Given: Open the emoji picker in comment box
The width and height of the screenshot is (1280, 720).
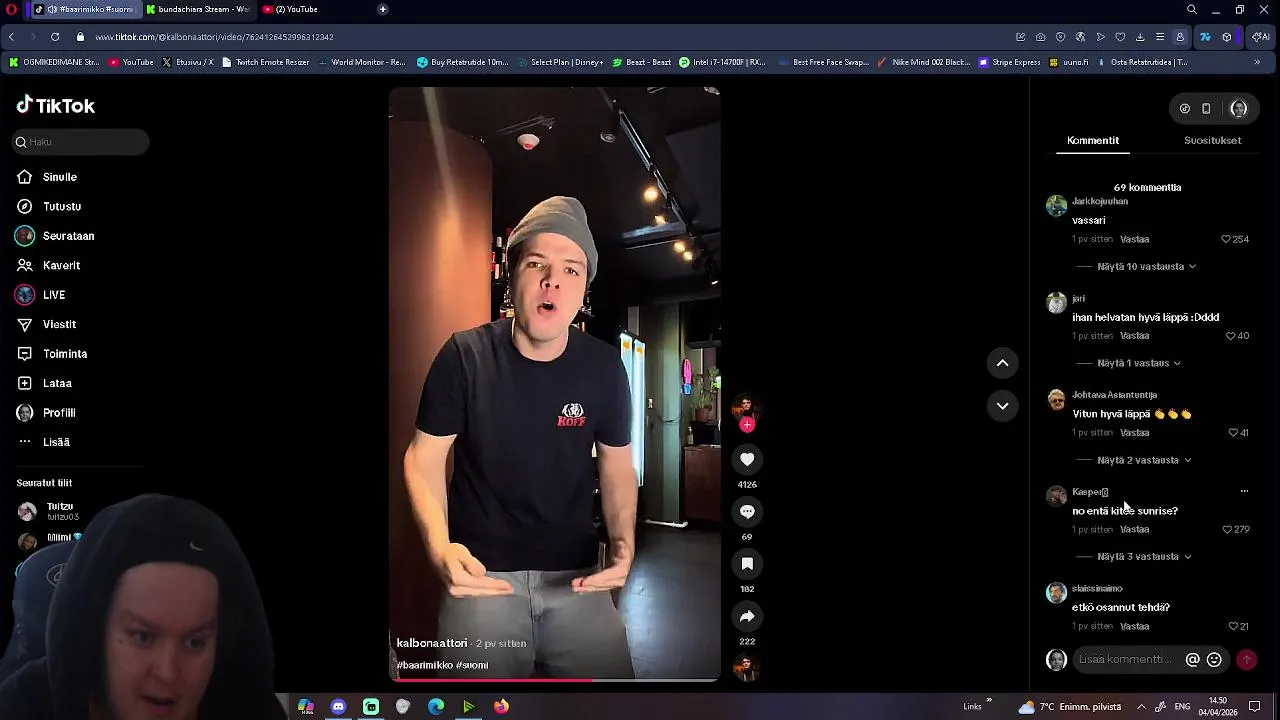Looking at the screenshot, I should (1214, 660).
